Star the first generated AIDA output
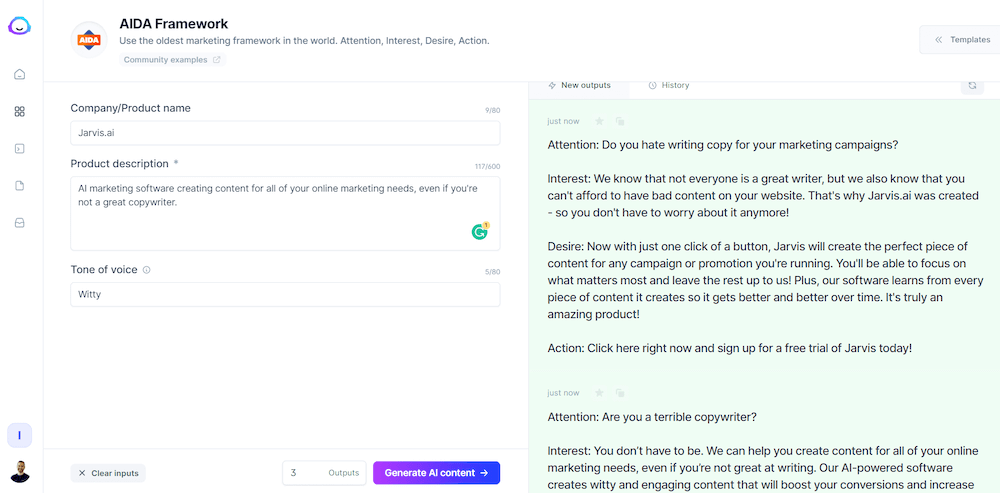 tap(600, 121)
